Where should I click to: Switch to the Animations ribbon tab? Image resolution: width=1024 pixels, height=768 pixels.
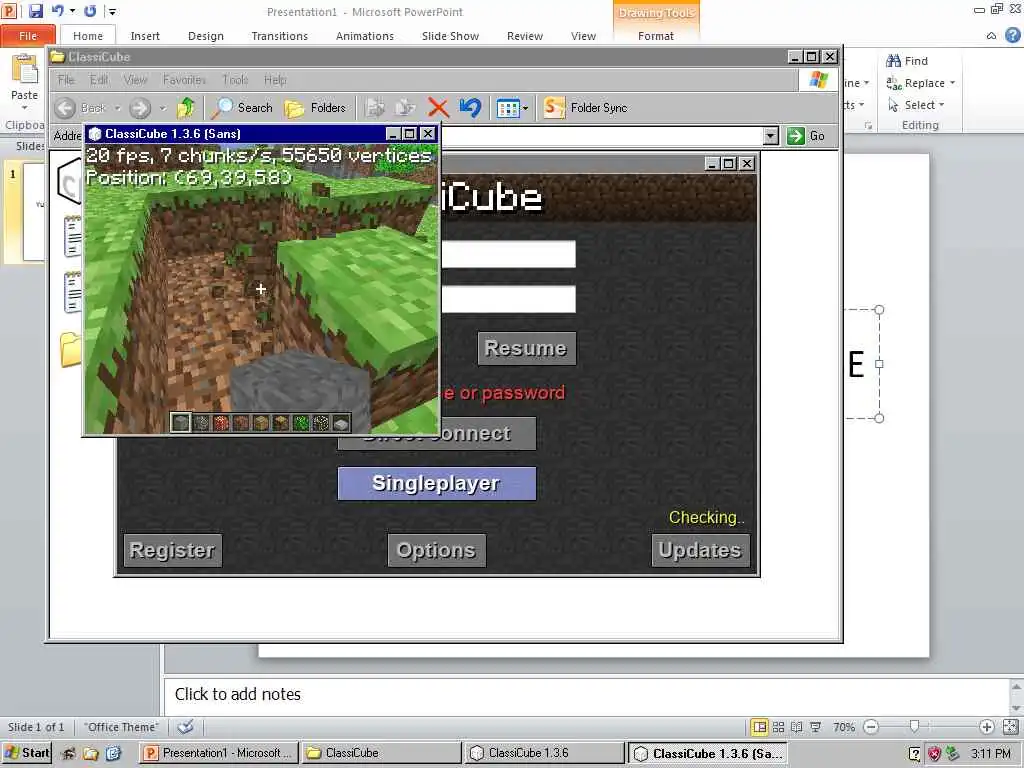[364, 36]
